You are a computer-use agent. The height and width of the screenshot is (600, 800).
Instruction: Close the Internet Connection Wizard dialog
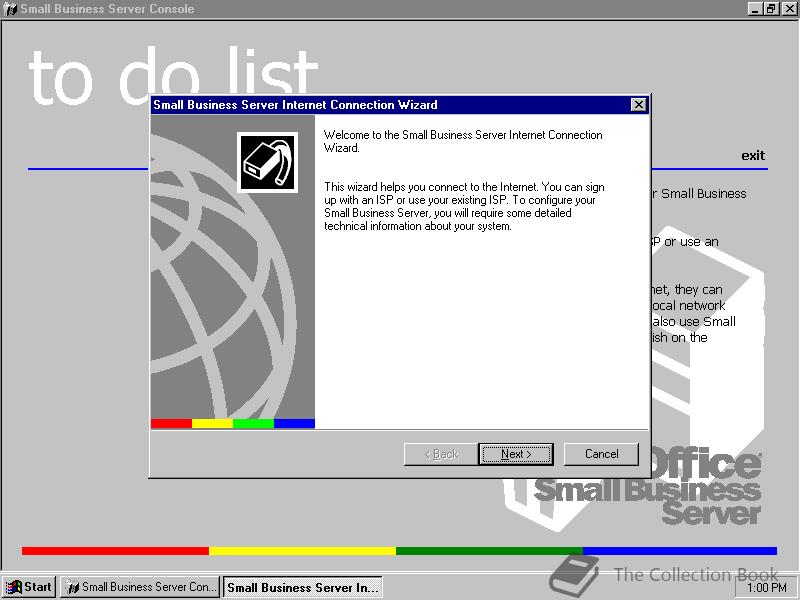(638, 105)
